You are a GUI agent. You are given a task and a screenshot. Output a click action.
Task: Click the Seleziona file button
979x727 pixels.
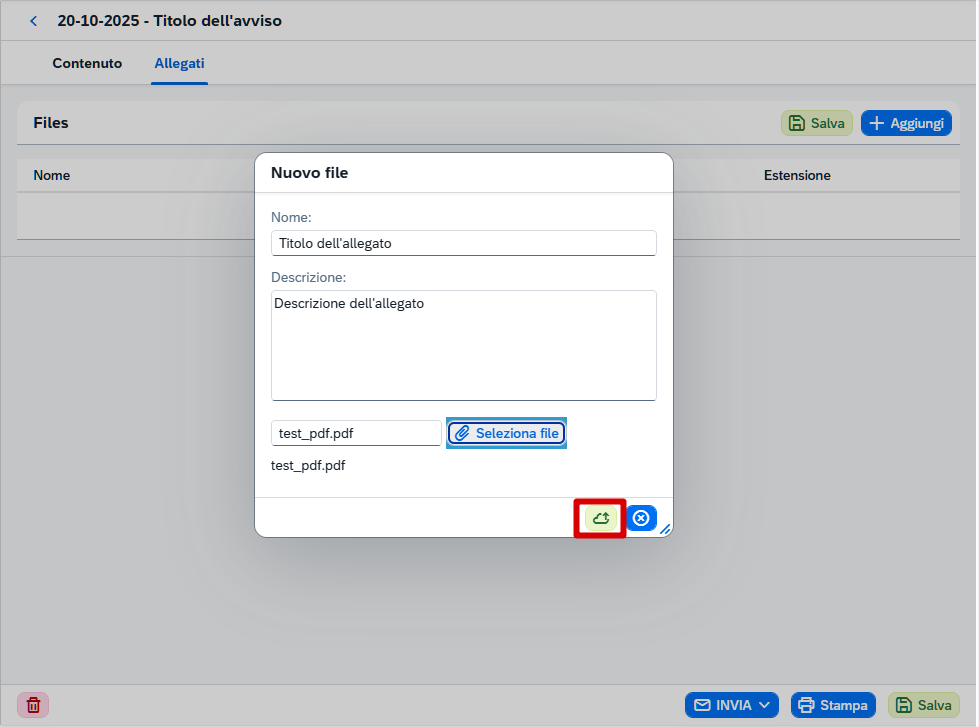point(506,433)
